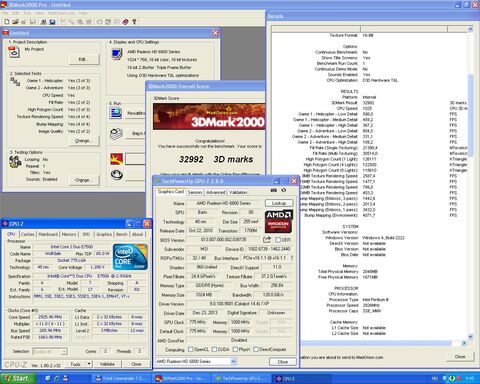Click the help question-mark icon in 3DMark toolbar
Image resolution: width=480 pixels, height=384 pixels.
click(134, 22)
